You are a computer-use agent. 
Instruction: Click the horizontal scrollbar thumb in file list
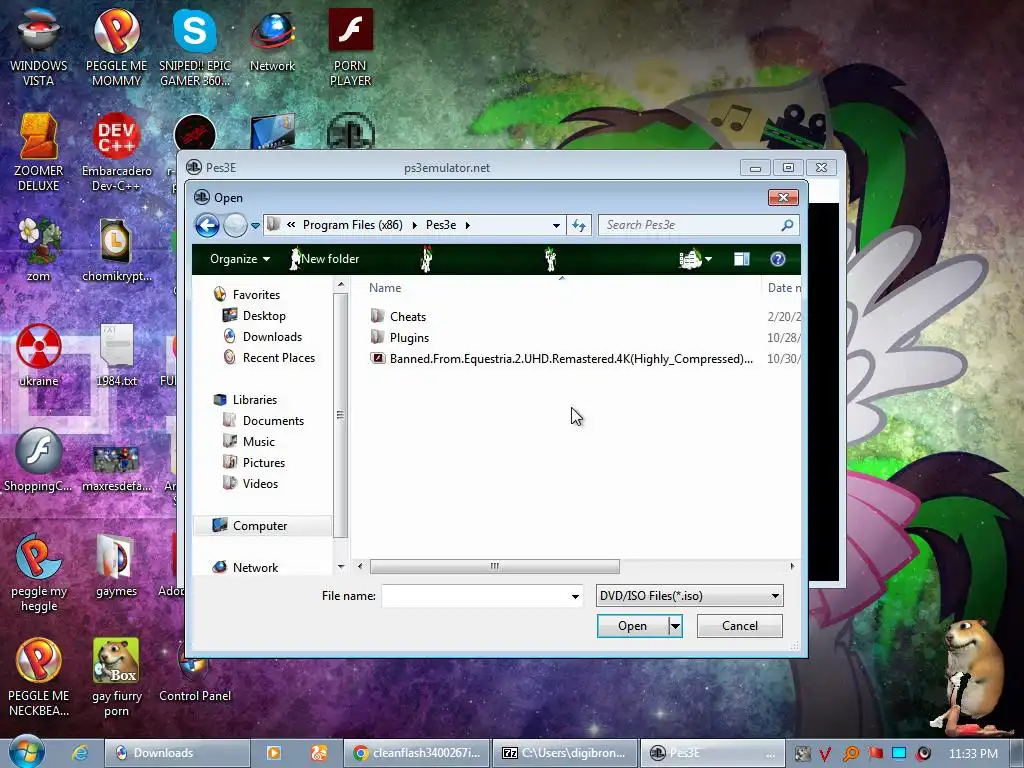[494, 566]
